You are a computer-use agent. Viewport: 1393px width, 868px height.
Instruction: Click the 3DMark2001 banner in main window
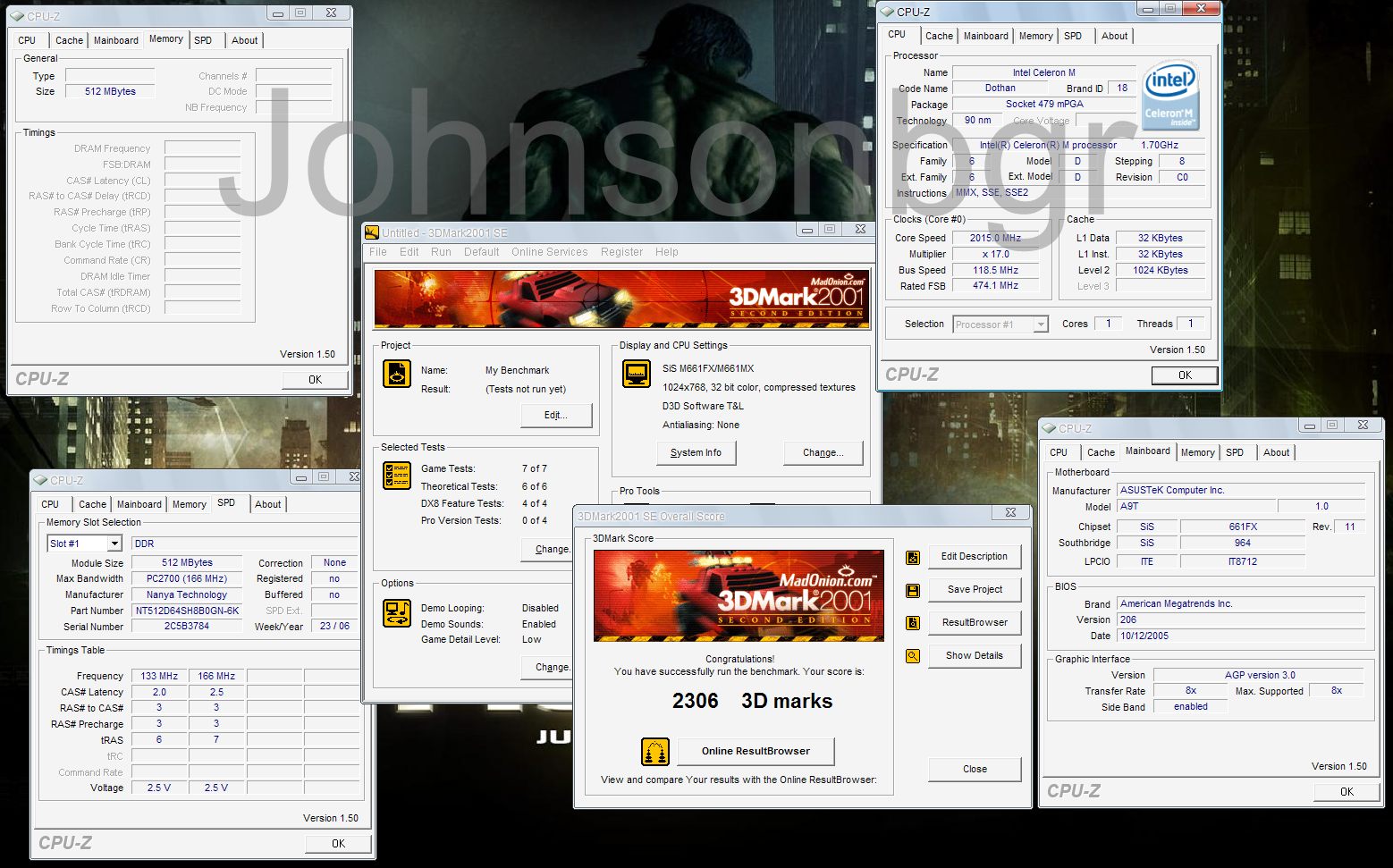point(621,299)
